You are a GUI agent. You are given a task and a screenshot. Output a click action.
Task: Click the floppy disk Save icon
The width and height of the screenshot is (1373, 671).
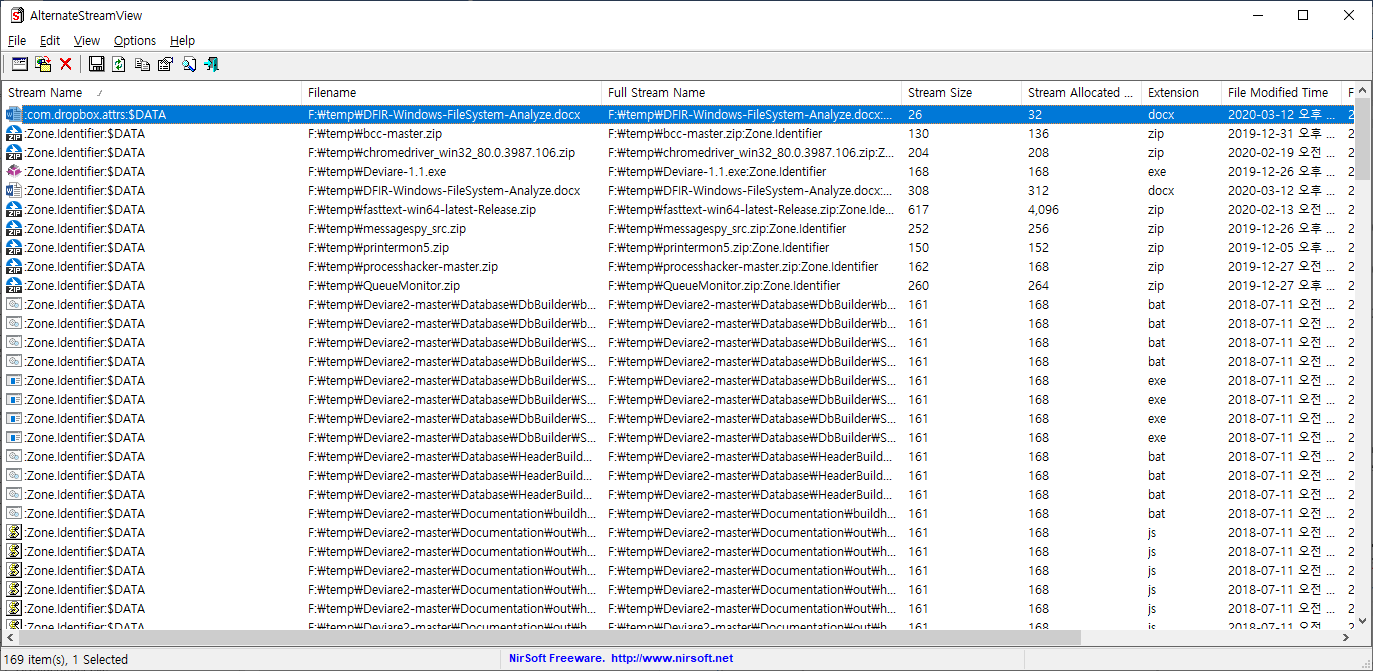(96, 64)
